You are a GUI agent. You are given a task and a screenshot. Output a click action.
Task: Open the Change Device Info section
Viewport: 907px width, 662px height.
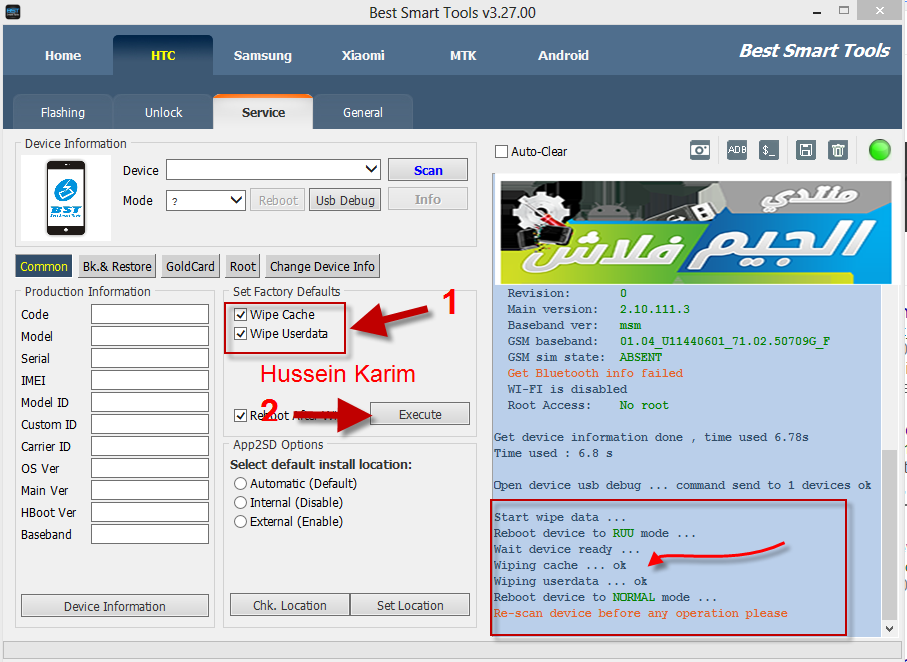[x=322, y=266]
